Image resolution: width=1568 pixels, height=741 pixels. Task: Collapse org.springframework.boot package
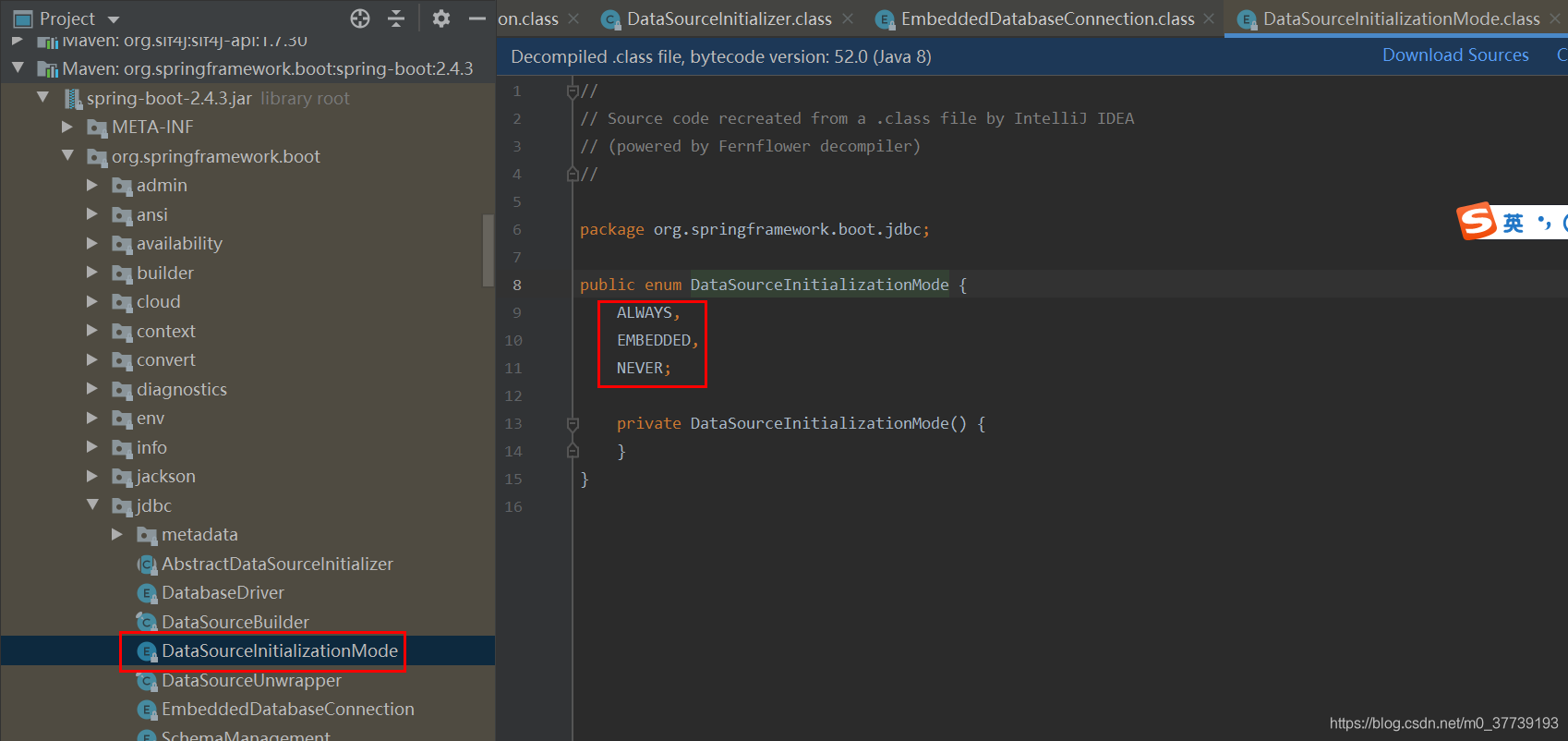[x=67, y=155]
